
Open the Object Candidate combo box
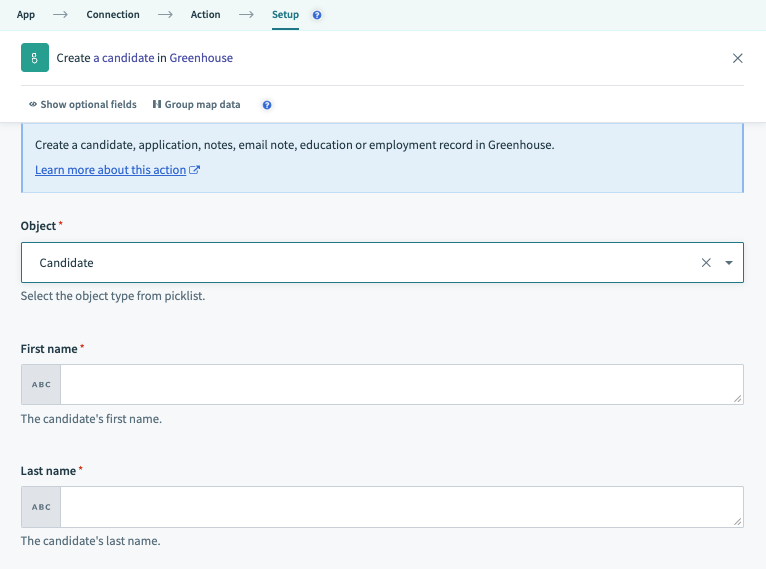tap(360, 263)
